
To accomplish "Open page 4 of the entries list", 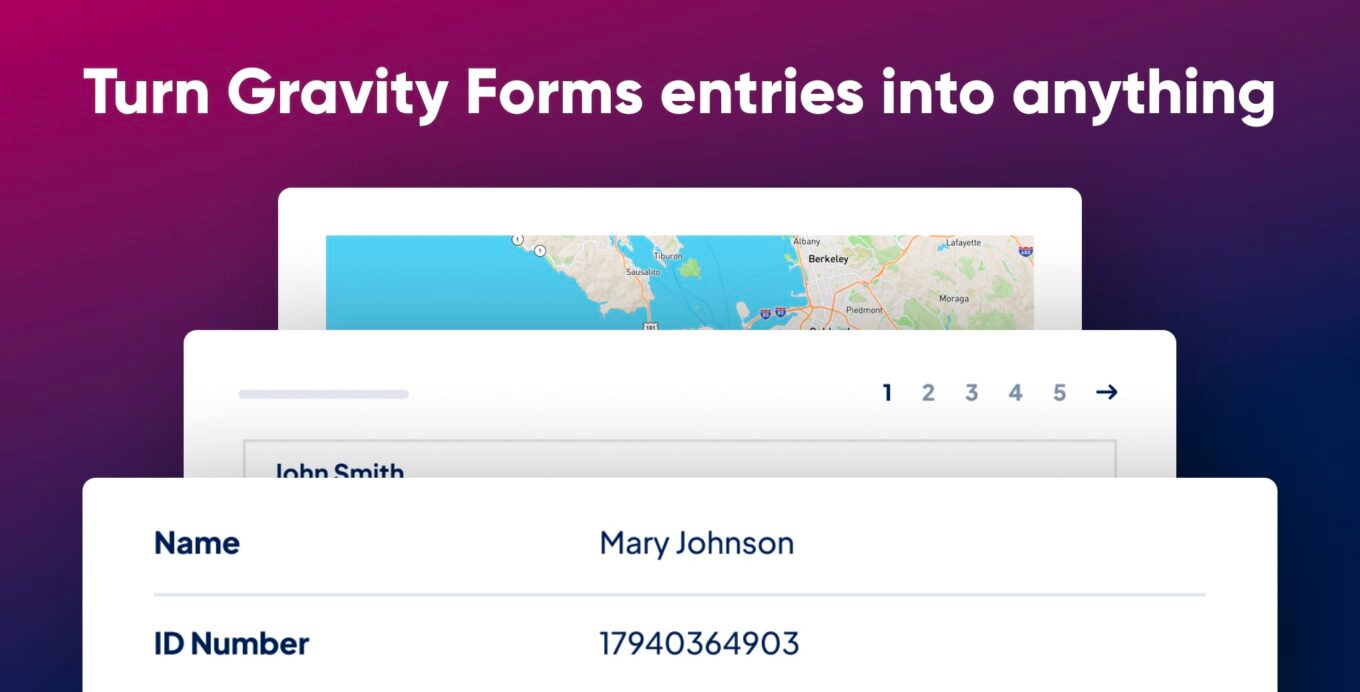I will pyautogui.click(x=1015, y=393).
